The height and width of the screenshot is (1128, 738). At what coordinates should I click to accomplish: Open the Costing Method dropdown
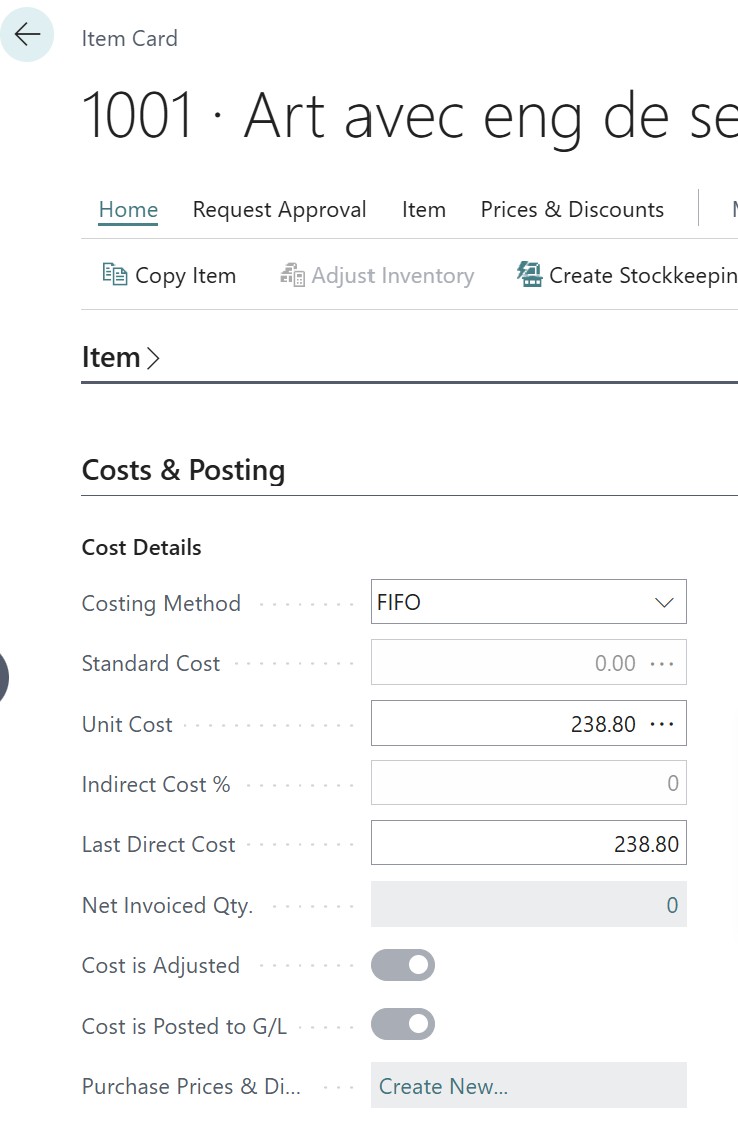pos(528,603)
